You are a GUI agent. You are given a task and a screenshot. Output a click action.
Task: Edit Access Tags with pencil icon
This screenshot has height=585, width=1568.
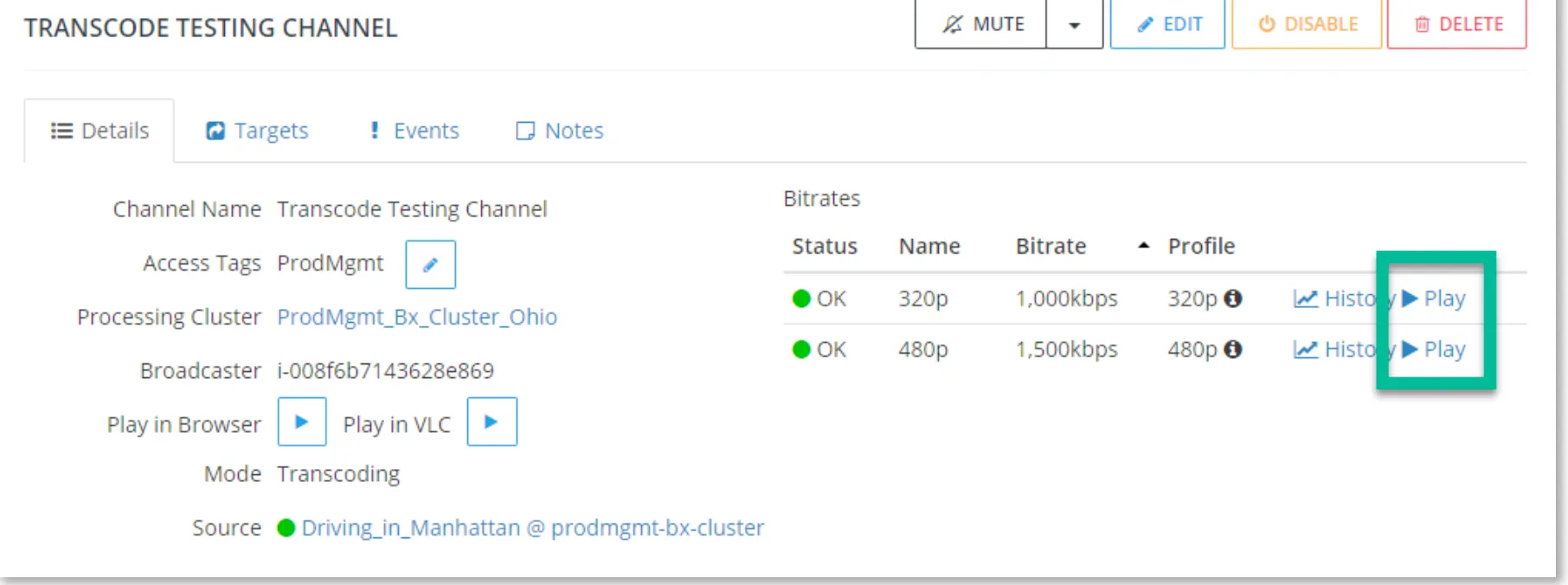431,265
